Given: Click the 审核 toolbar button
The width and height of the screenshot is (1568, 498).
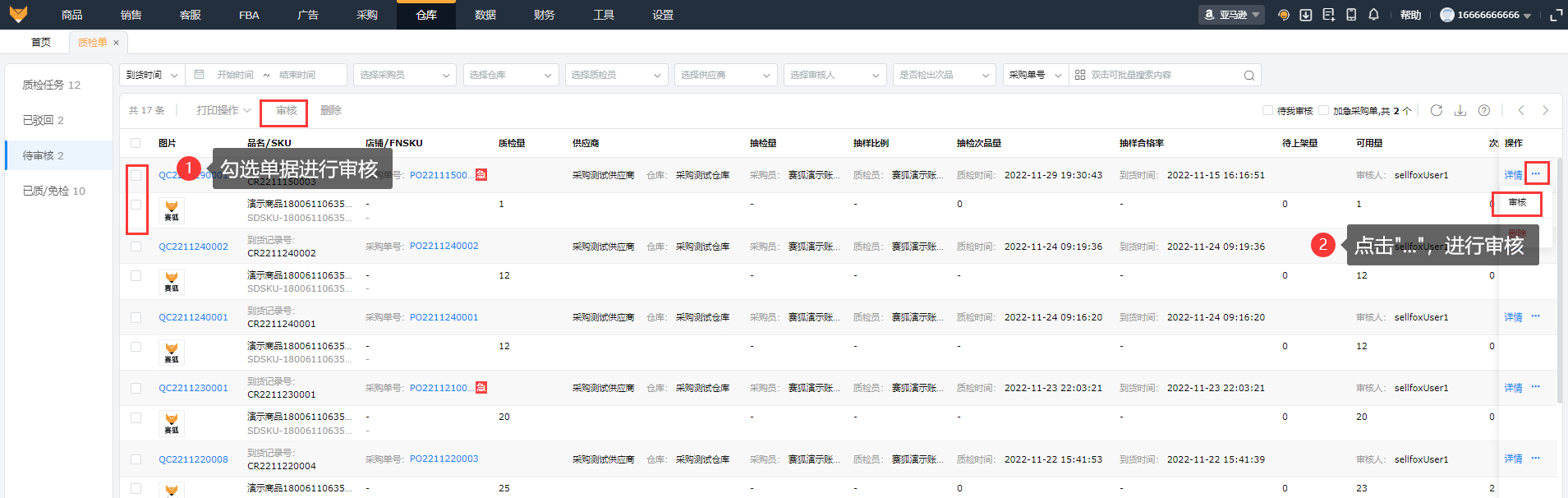Looking at the screenshot, I should [287, 111].
